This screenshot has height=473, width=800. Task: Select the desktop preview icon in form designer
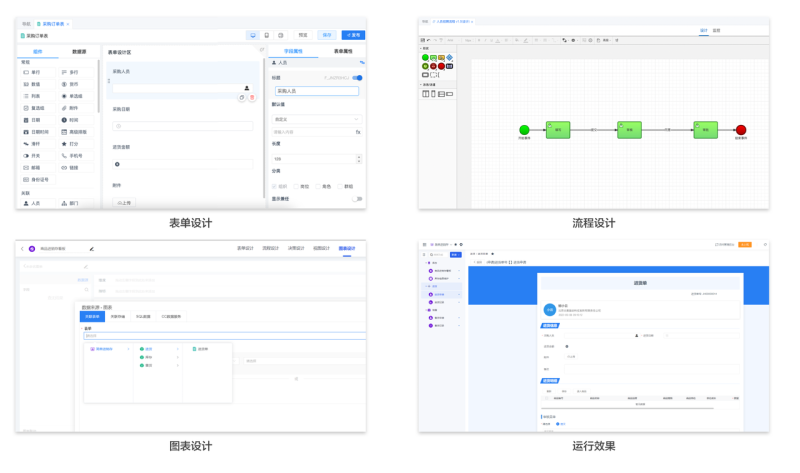253,35
